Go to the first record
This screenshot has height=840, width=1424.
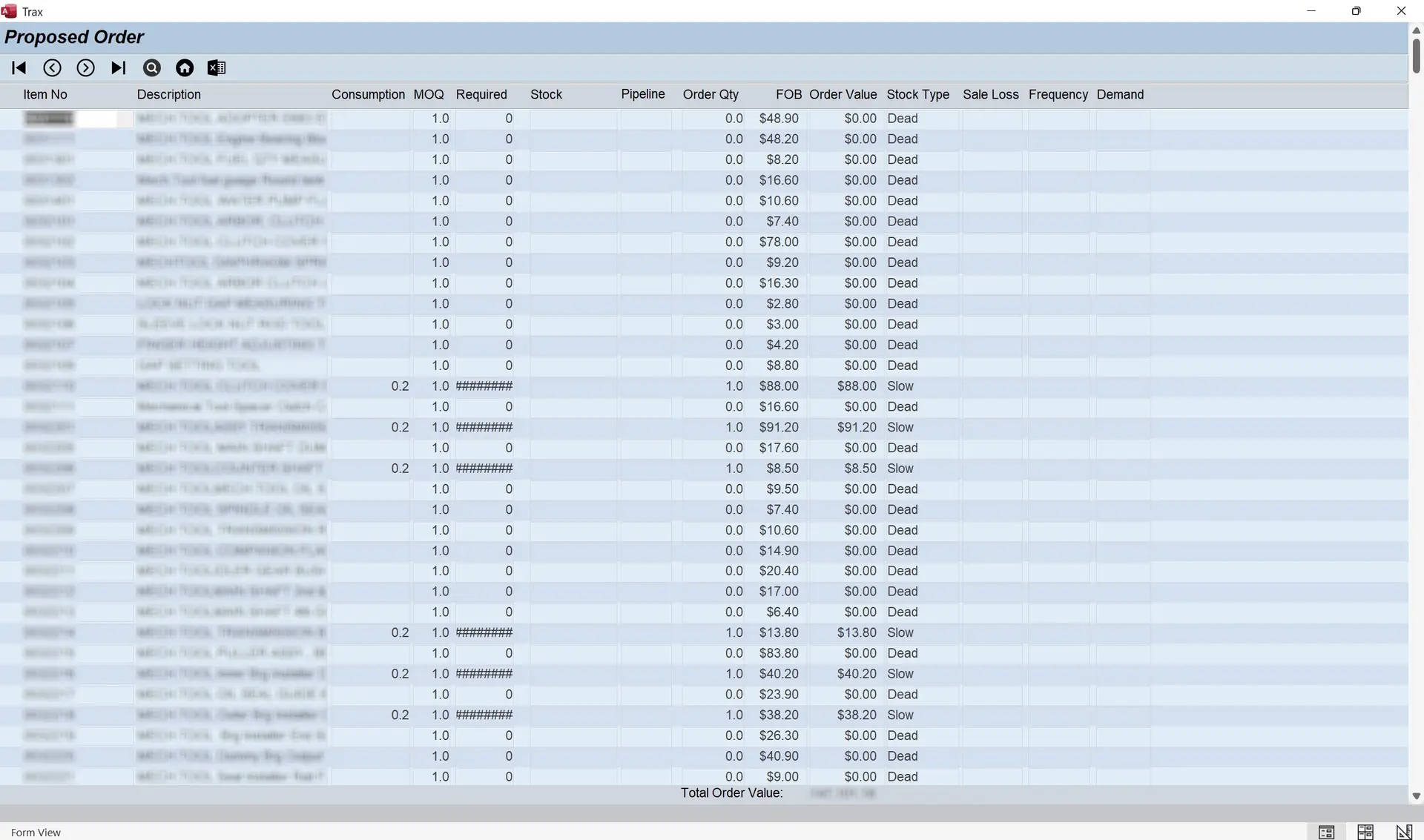[x=19, y=68]
